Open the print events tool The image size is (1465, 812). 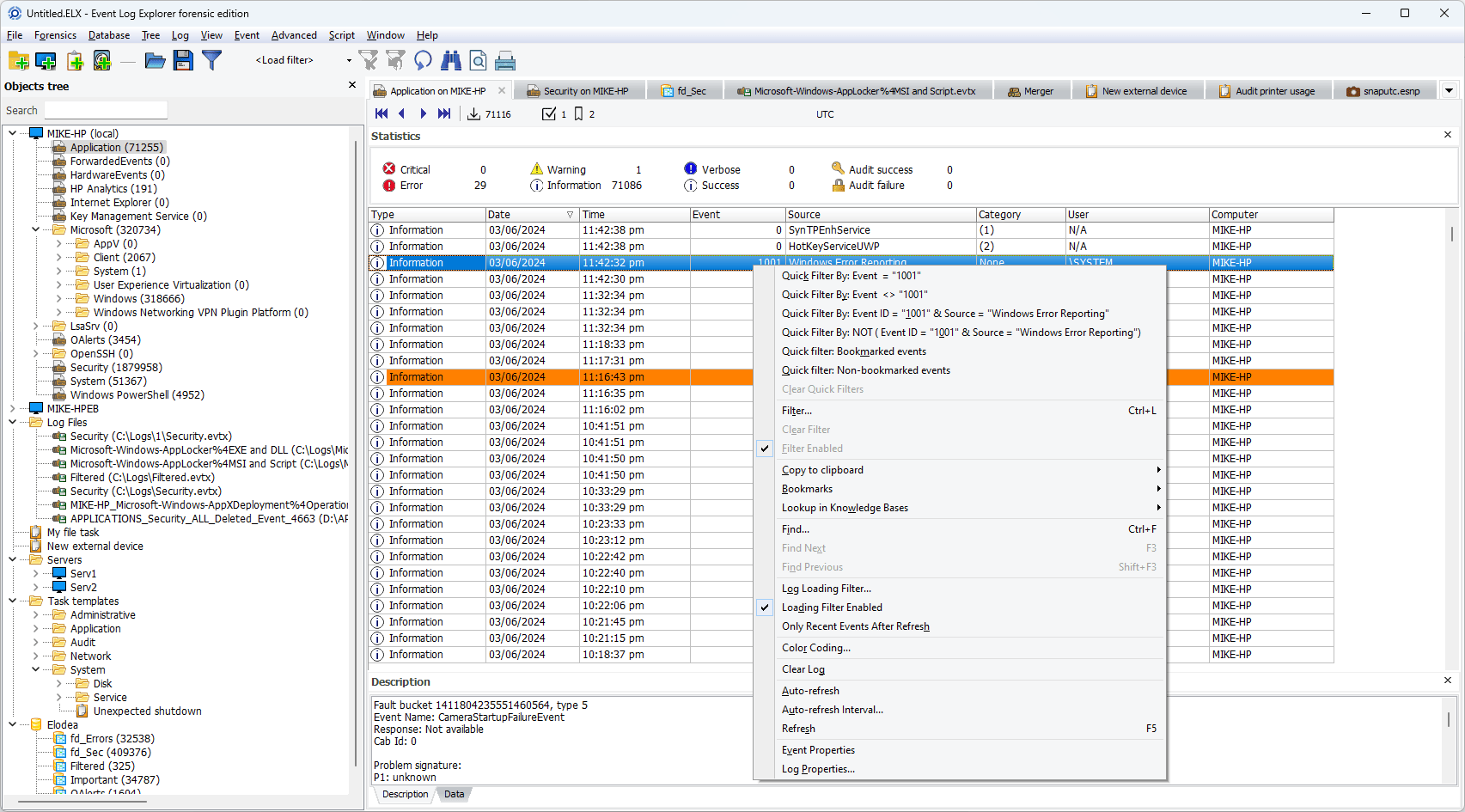505,60
